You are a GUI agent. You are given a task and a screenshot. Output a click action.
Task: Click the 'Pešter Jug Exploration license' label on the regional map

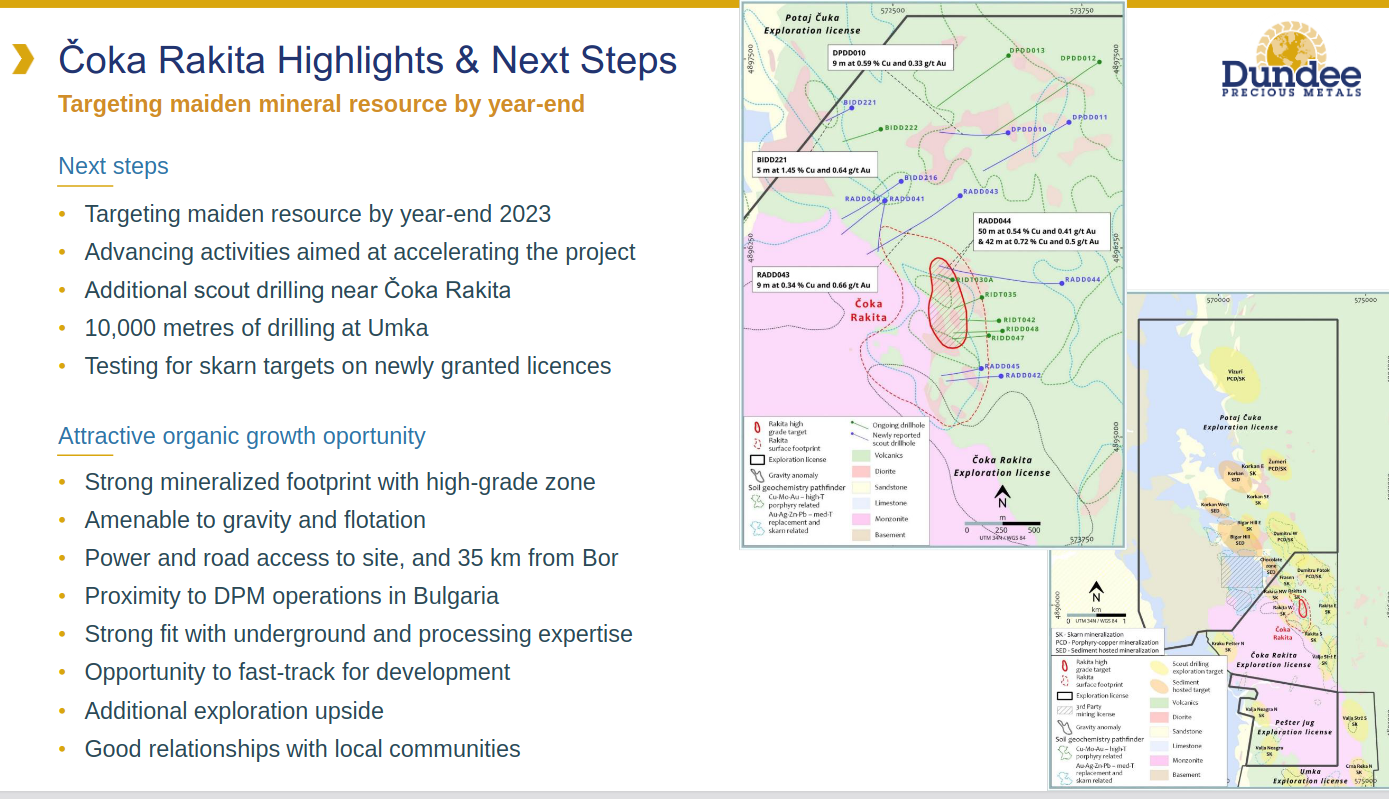click(1295, 727)
